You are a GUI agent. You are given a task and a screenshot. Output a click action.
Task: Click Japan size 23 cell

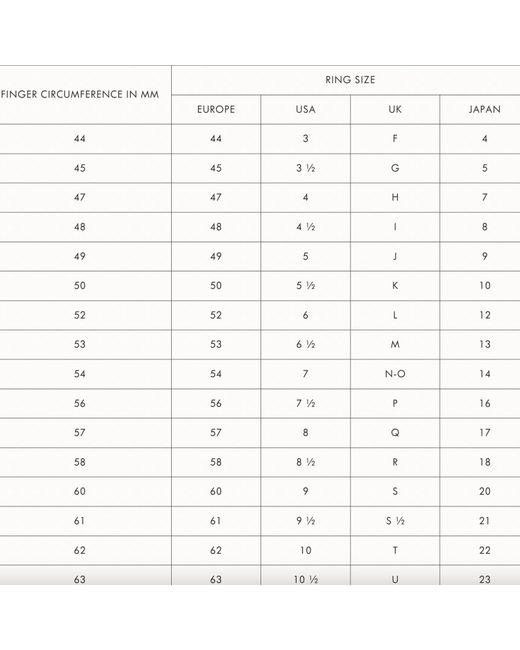tap(484, 580)
